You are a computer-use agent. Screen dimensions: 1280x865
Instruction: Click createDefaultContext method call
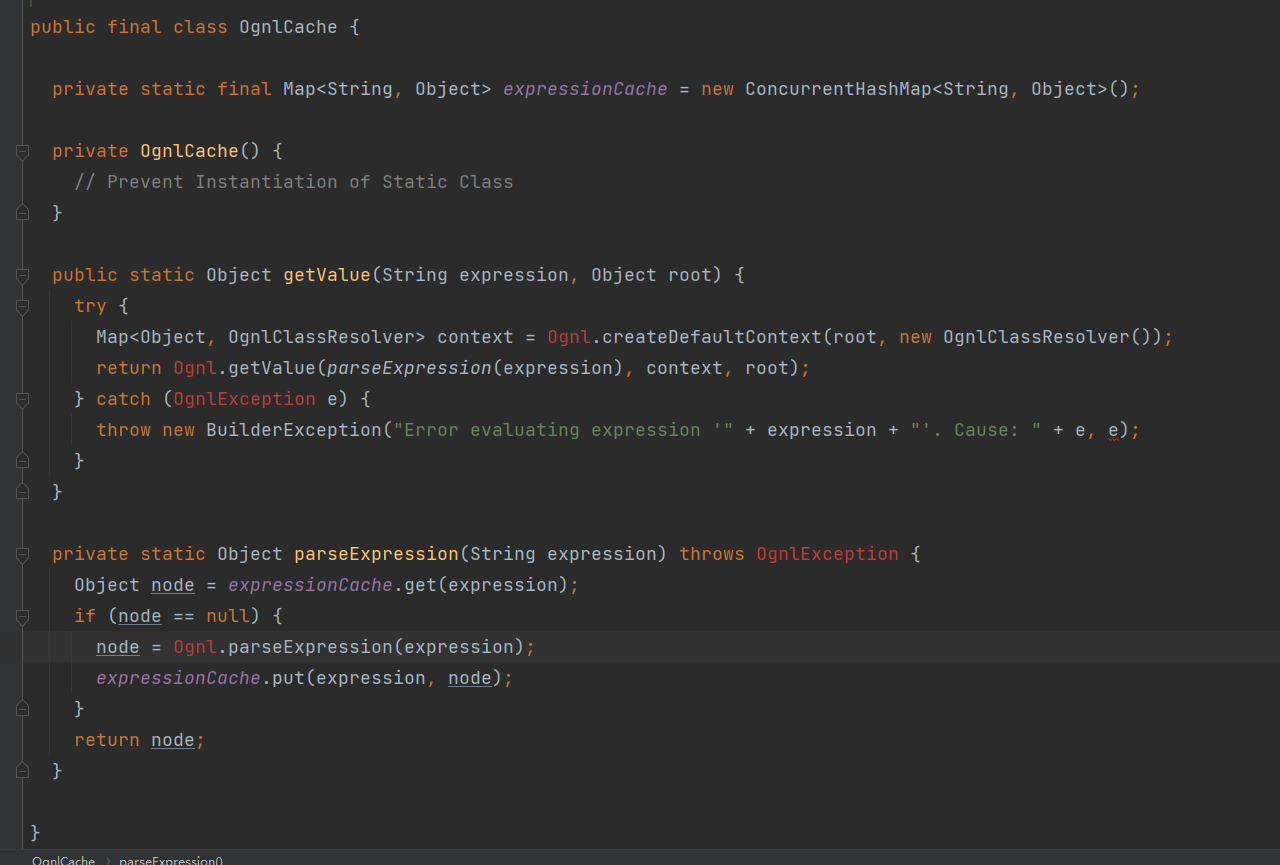[x=712, y=337]
